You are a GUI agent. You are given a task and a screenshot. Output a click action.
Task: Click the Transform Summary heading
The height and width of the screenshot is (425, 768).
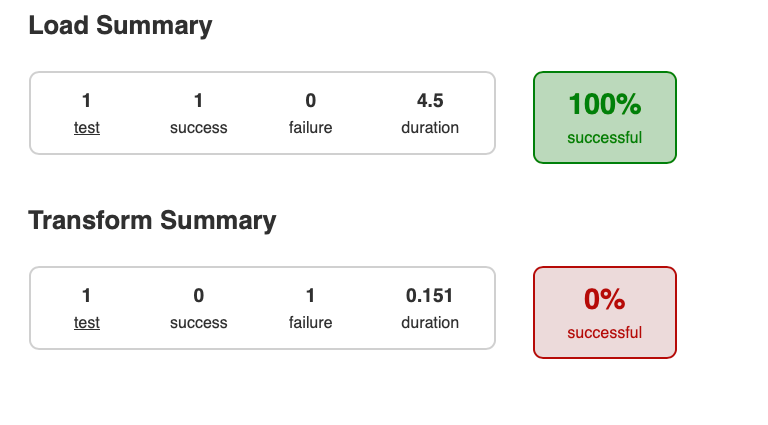[152, 220]
